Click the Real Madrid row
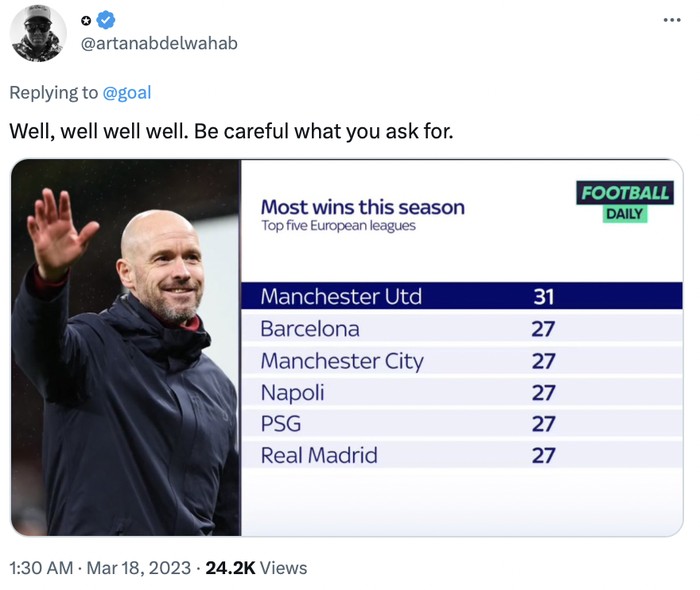 point(319,456)
